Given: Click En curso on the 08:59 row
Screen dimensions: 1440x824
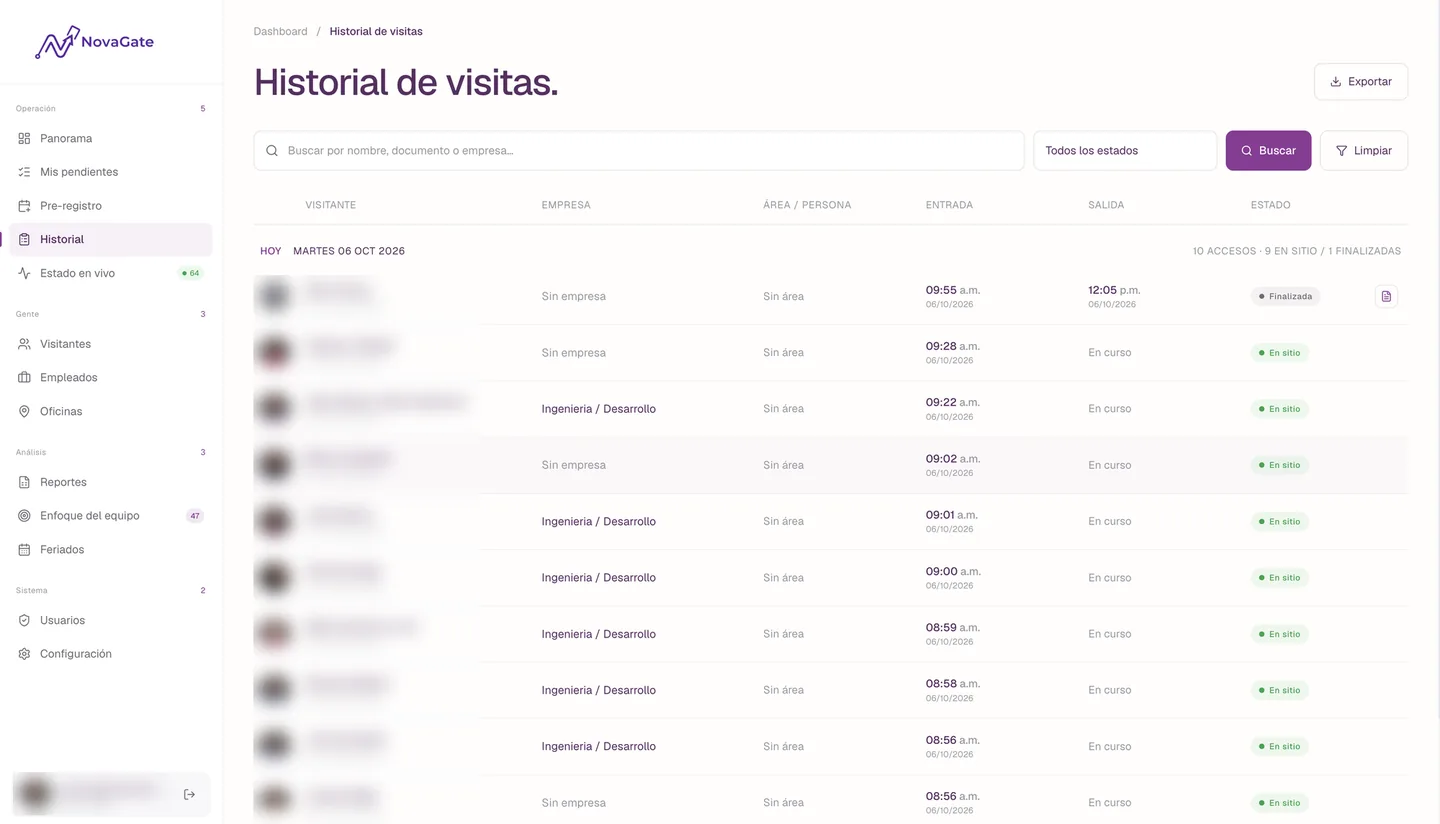Looking at the screenshot, I should pos(1110,634).
